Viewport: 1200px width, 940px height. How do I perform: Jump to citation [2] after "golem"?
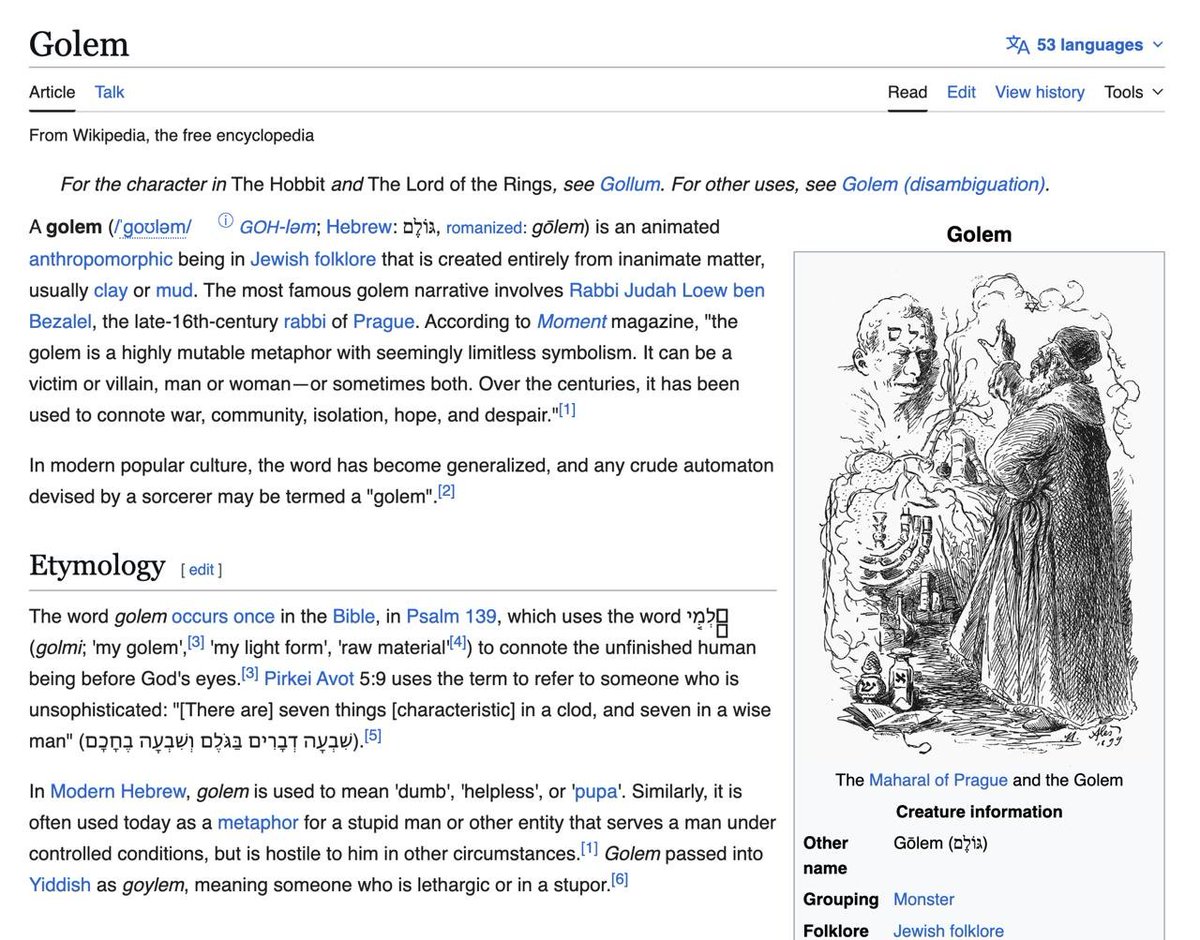point(446,491)
